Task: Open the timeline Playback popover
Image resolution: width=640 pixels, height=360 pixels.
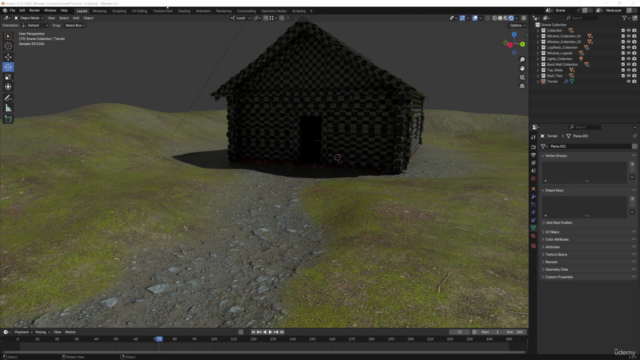Action: point(23,332)
